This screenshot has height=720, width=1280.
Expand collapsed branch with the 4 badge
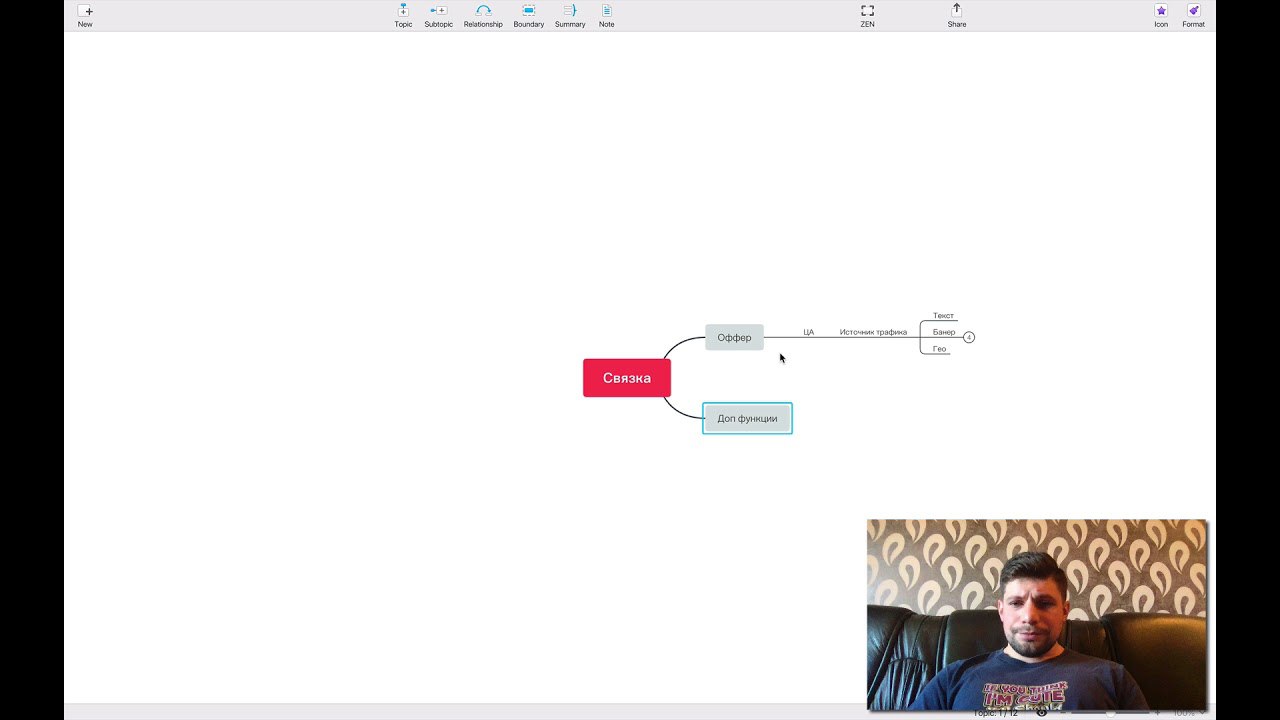pos(969,337)
